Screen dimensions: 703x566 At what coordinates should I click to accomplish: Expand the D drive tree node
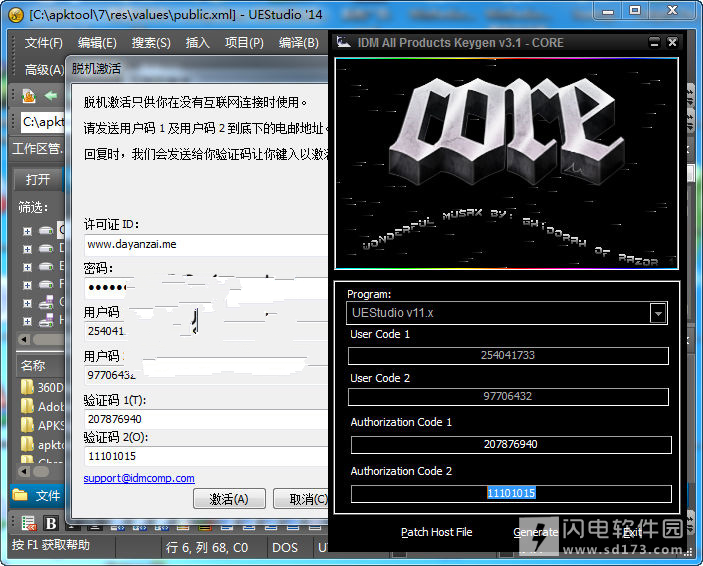click(x=27, y=249)
